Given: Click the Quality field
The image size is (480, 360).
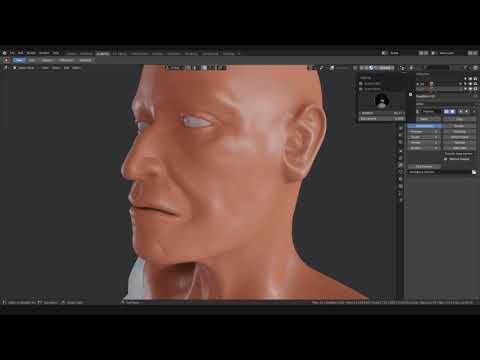Looking at the screenshot, I should 424,148.
